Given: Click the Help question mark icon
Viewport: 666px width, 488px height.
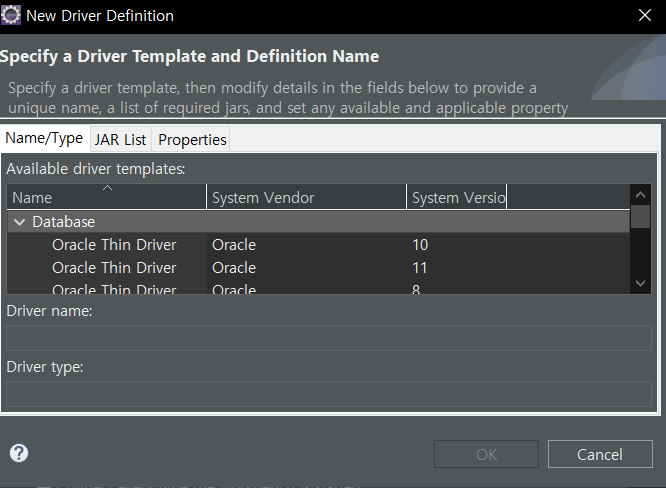Looking at the screenshot, I should click(x=19, y=453).
